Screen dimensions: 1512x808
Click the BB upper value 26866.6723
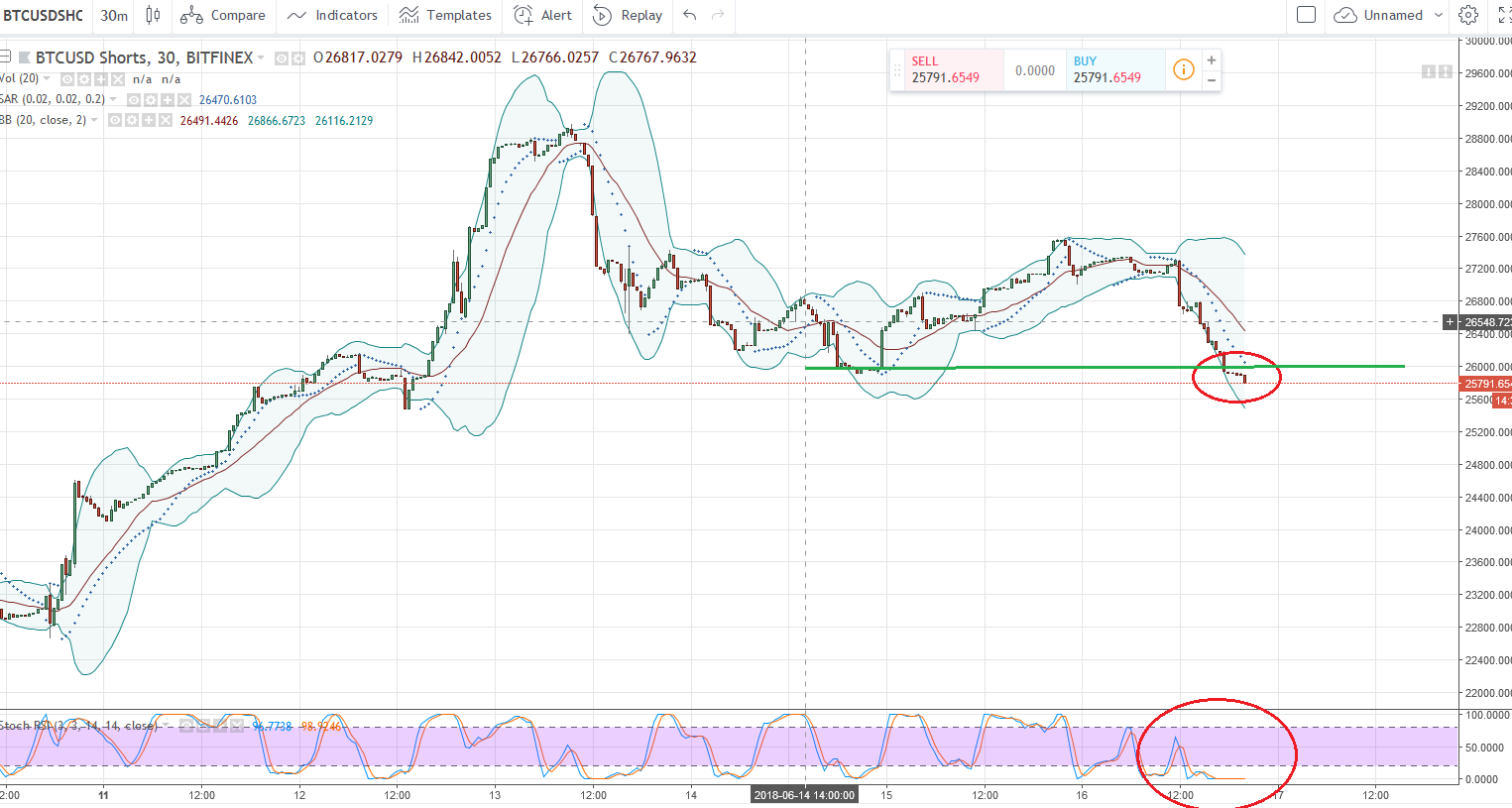(277, 121)
